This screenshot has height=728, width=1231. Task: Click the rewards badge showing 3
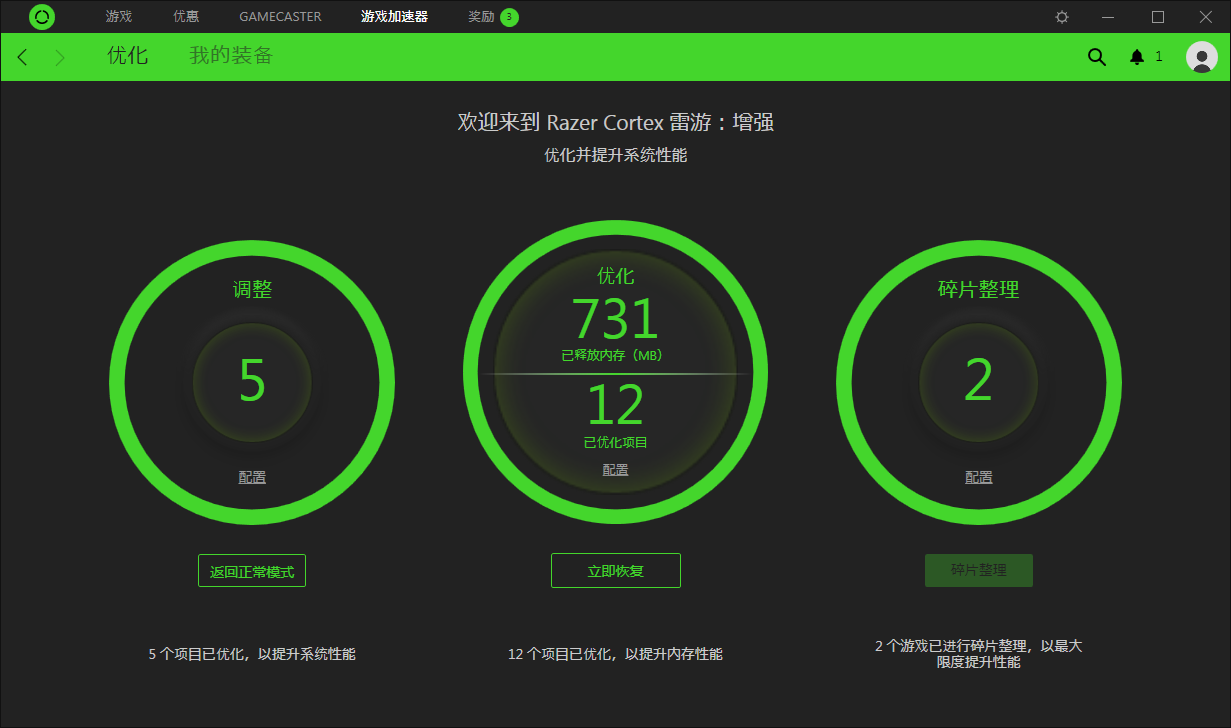[509, 17]
